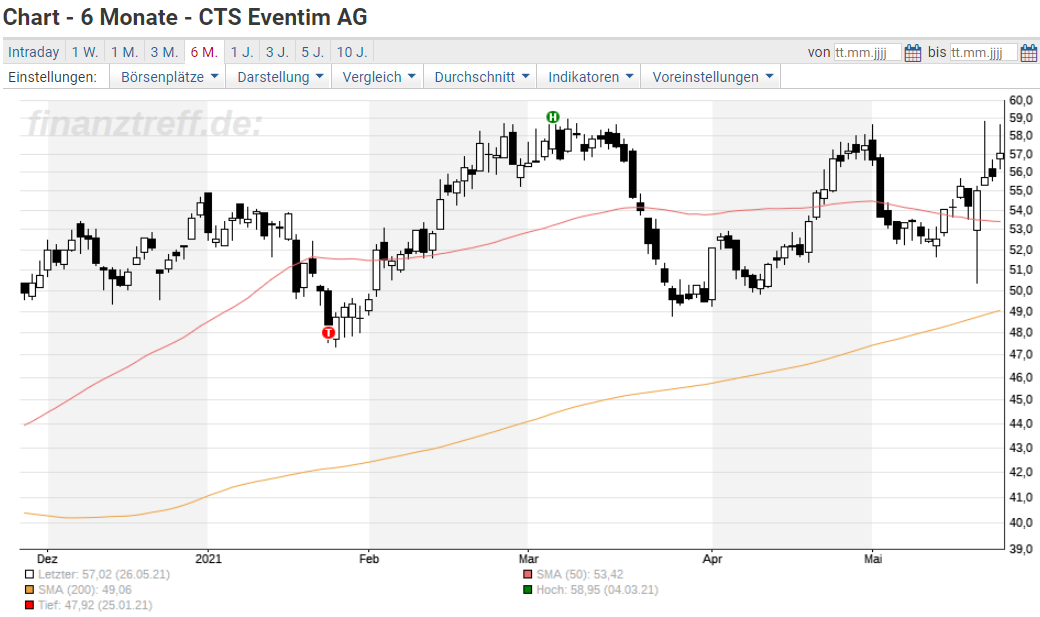Image resolution: width=1040 pixels, height=617 pixels.
Task: Select the 3 M. timeframe tab
Action: pyautogui.click(x=164, y=52)
